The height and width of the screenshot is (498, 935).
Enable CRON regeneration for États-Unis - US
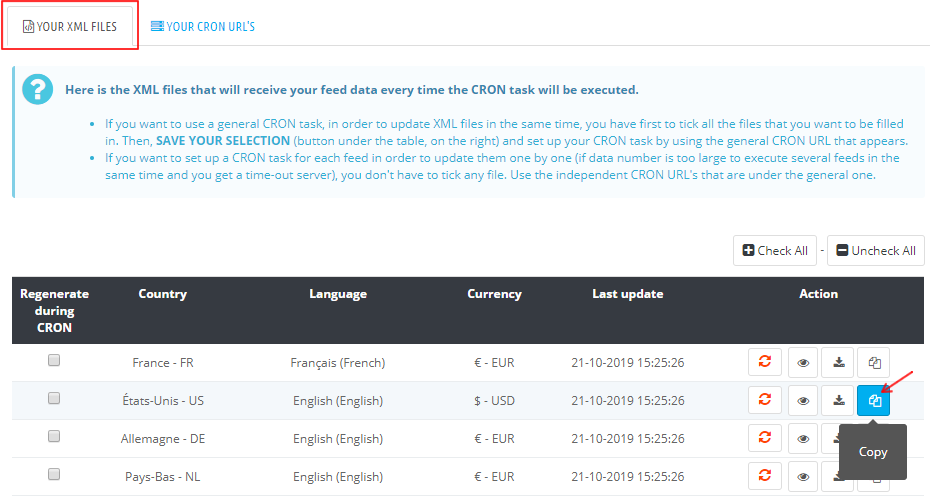click(54, 398)
